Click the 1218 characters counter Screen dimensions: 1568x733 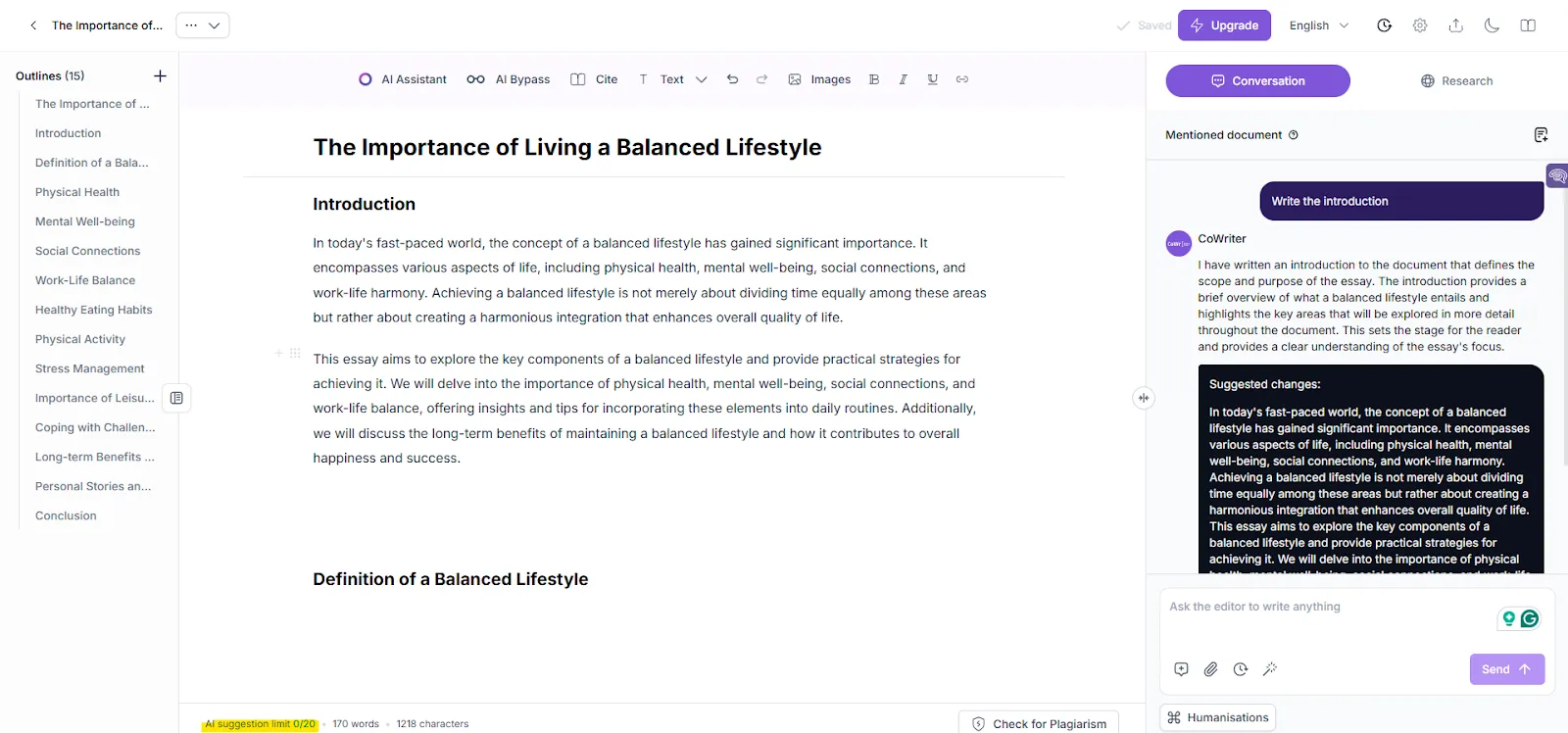tap(432, 724)
